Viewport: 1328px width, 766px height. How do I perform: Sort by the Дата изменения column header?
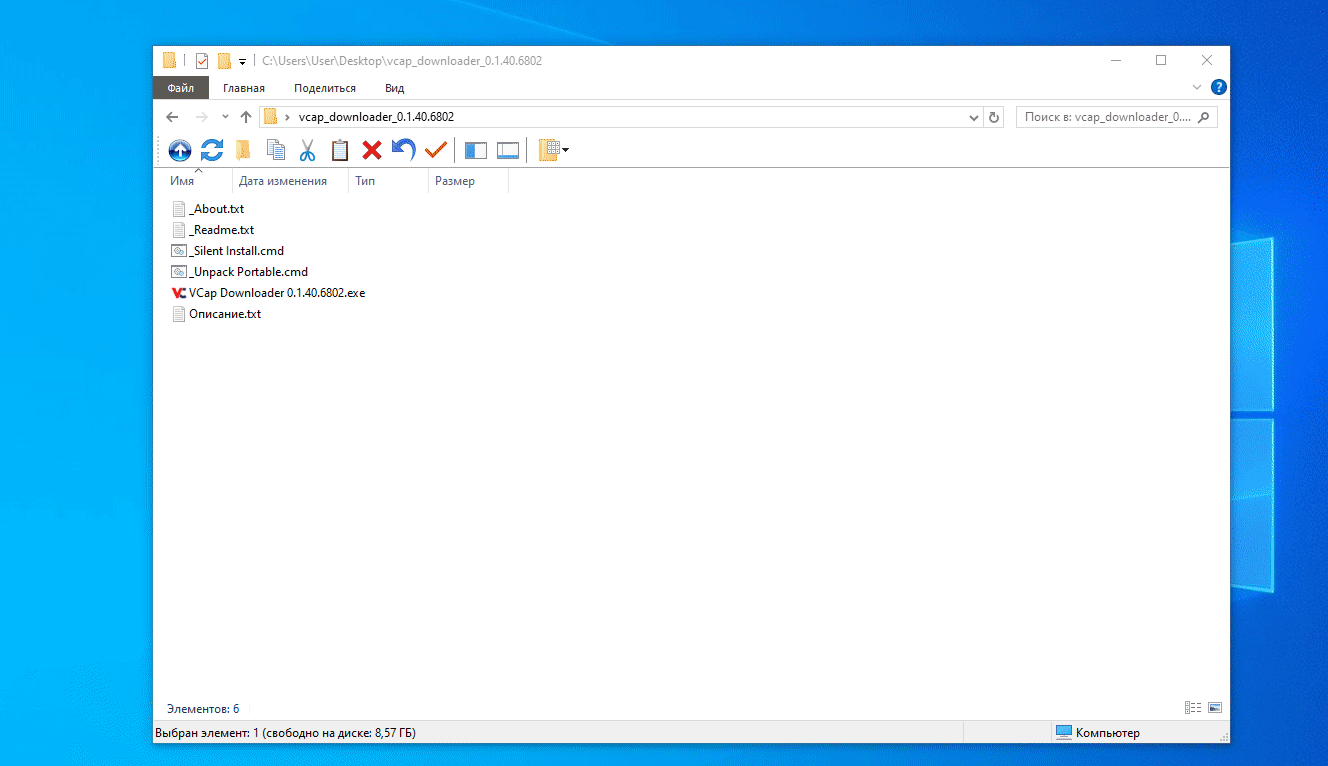point(283,181)
